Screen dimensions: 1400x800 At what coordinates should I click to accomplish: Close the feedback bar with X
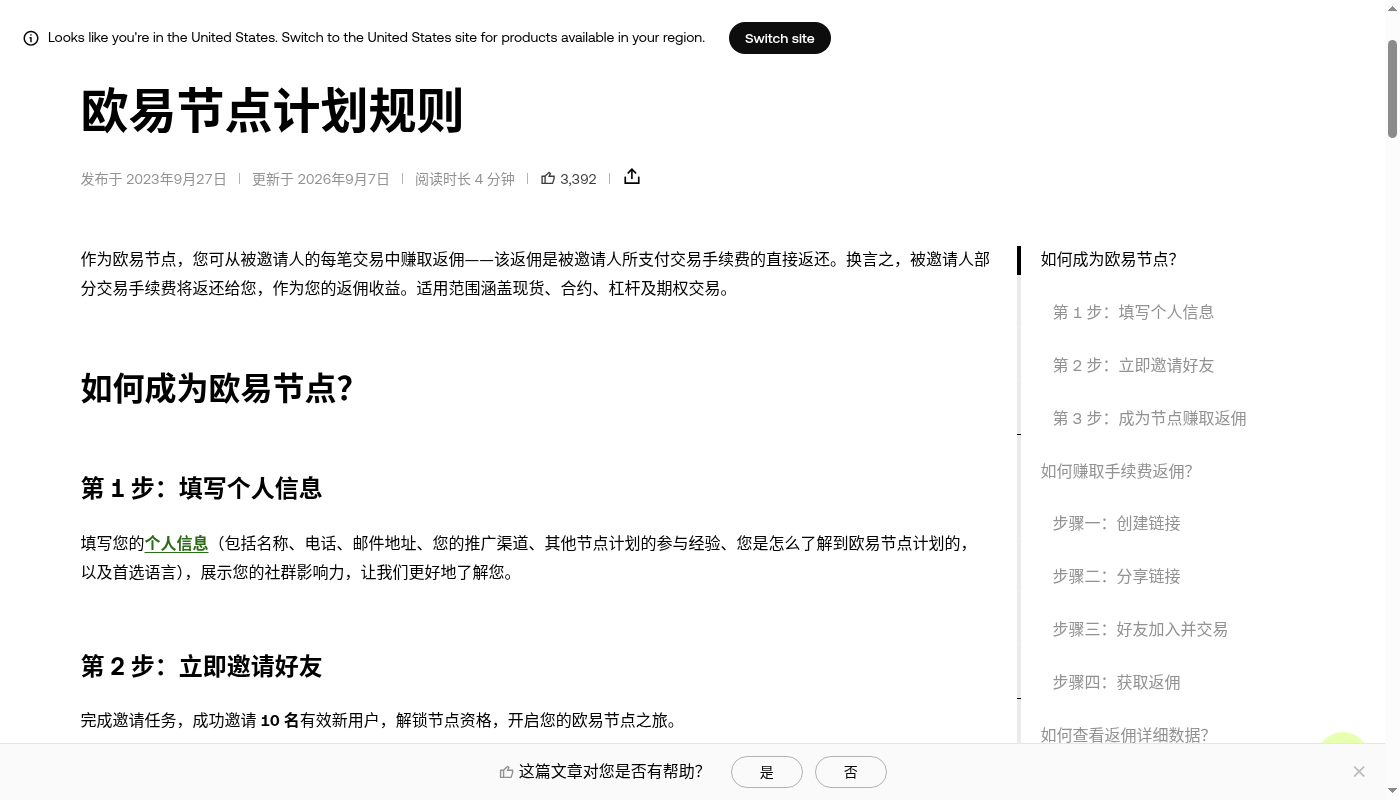[1359, 771]
